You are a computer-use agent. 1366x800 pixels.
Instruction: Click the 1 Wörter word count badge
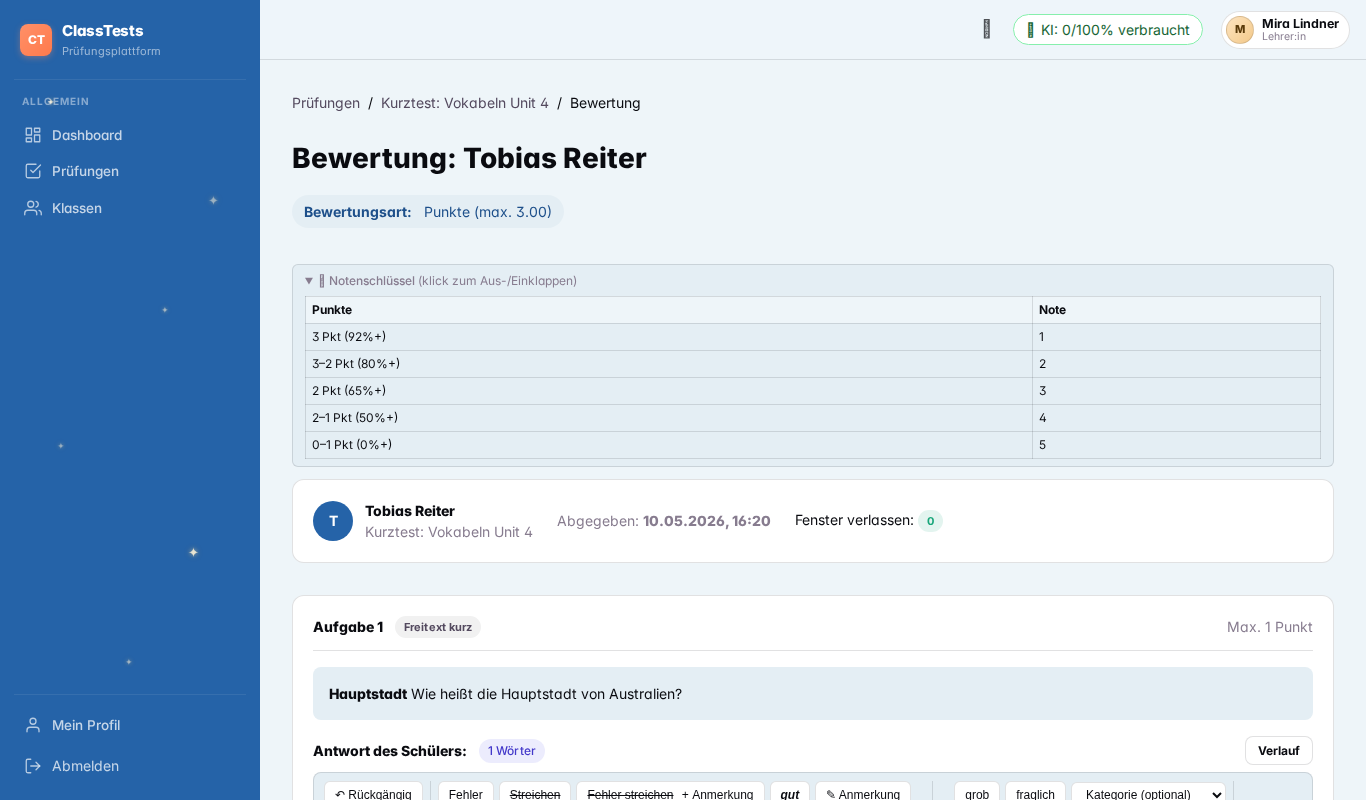pos(512,751)
